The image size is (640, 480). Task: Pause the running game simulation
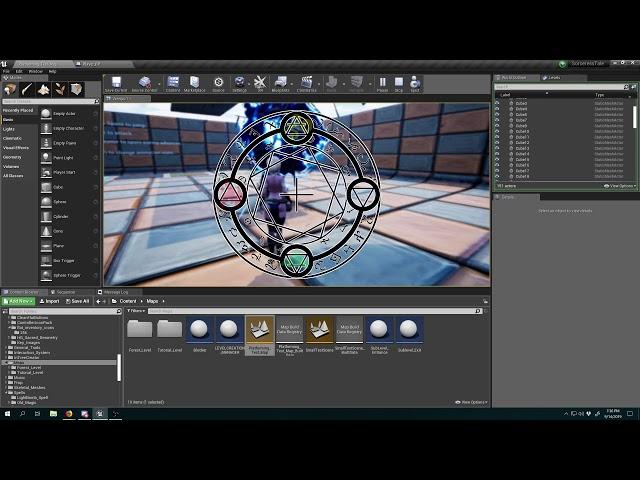click(382, 83)
